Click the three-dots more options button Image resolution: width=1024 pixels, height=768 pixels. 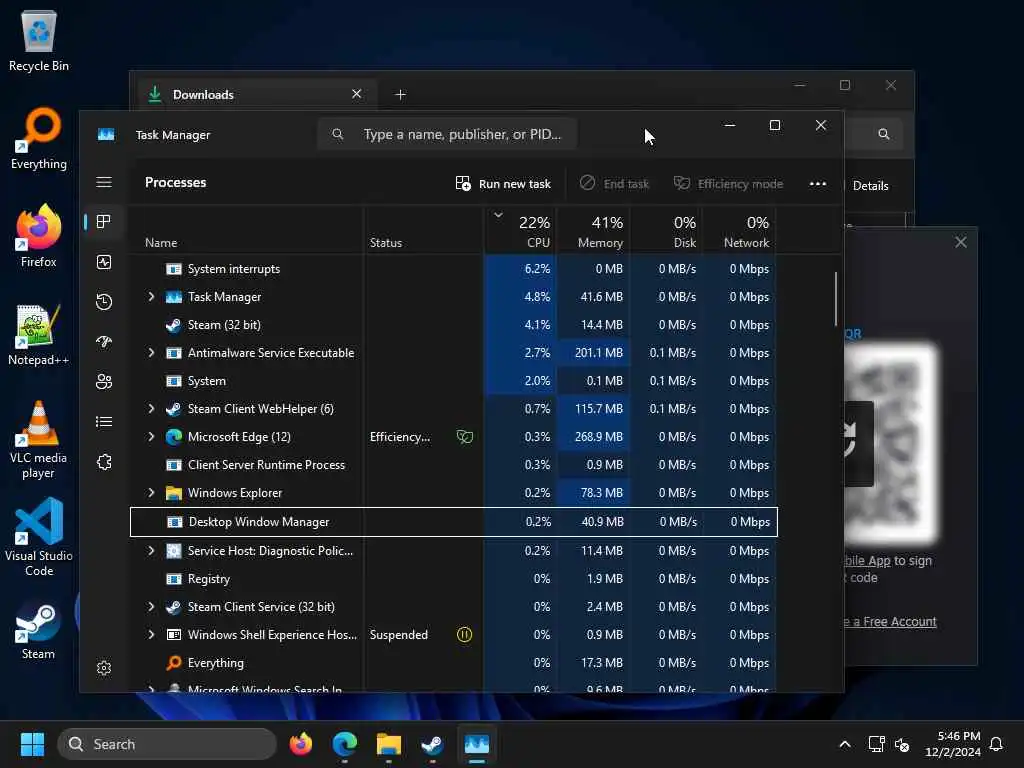(818, 184)
